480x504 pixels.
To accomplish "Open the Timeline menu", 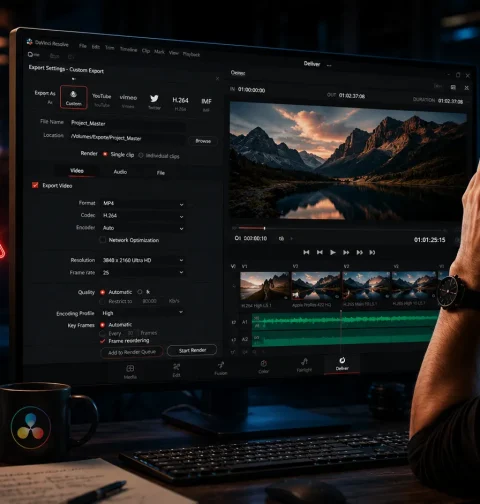I will pos(128,49).
